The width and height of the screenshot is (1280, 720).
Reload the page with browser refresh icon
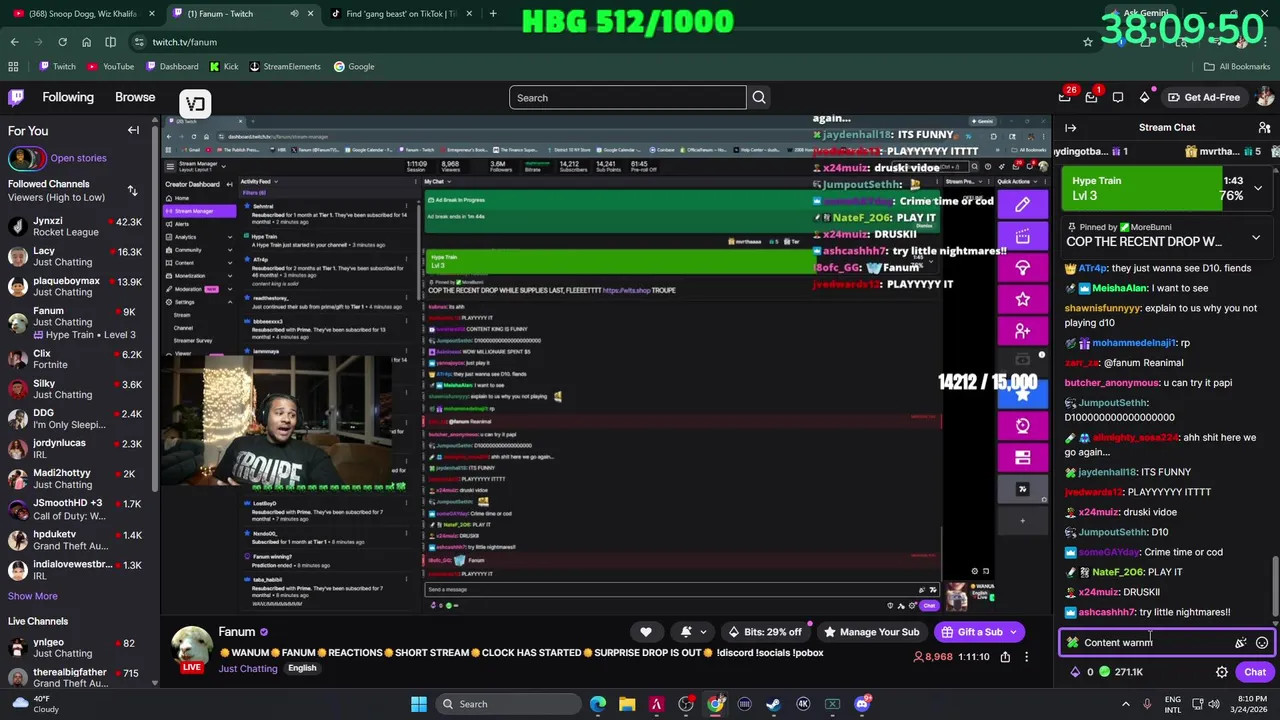click(x=62, y=42)
